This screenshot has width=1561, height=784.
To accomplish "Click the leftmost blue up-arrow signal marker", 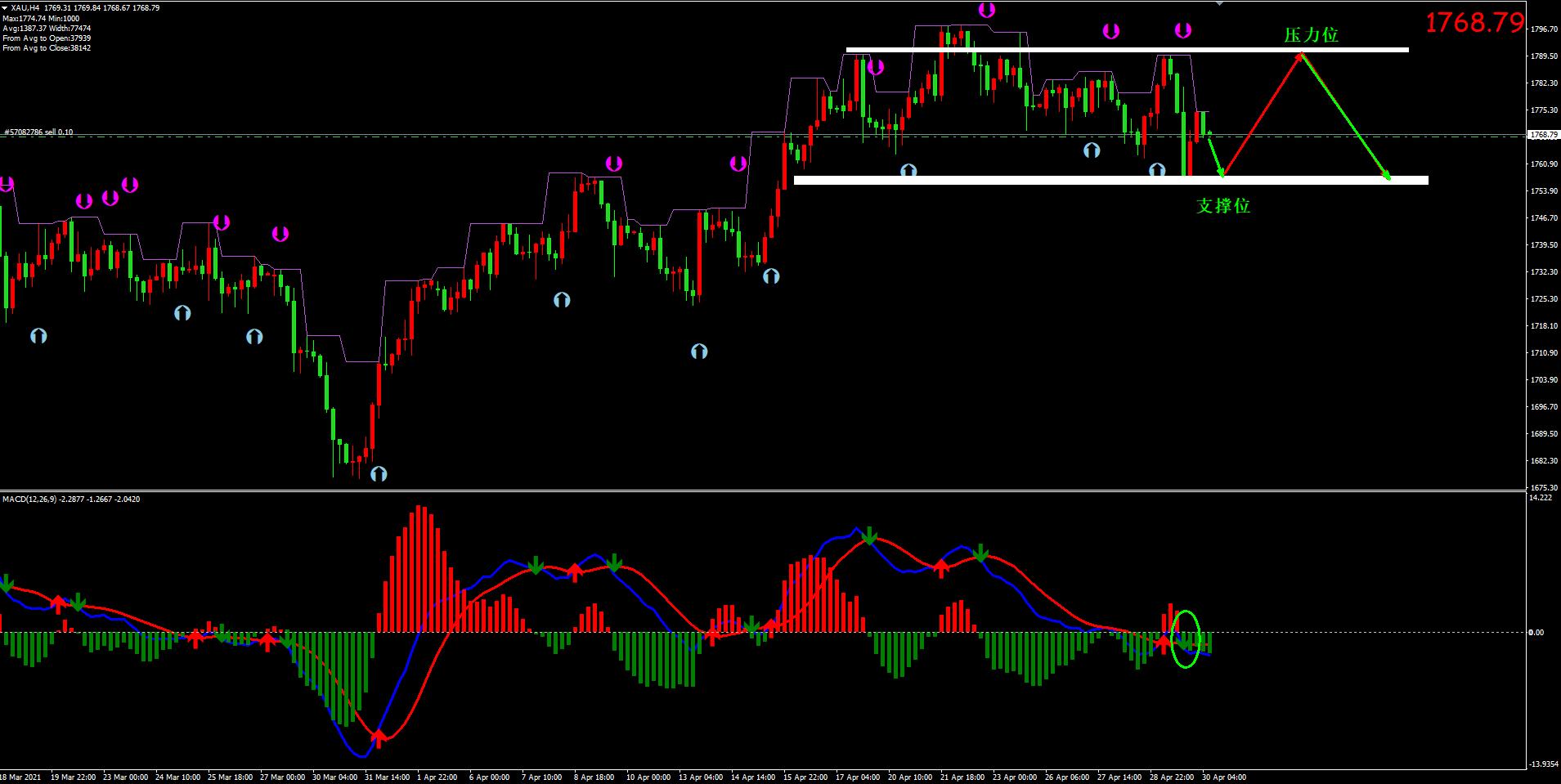I will click(x=38, y=335).
